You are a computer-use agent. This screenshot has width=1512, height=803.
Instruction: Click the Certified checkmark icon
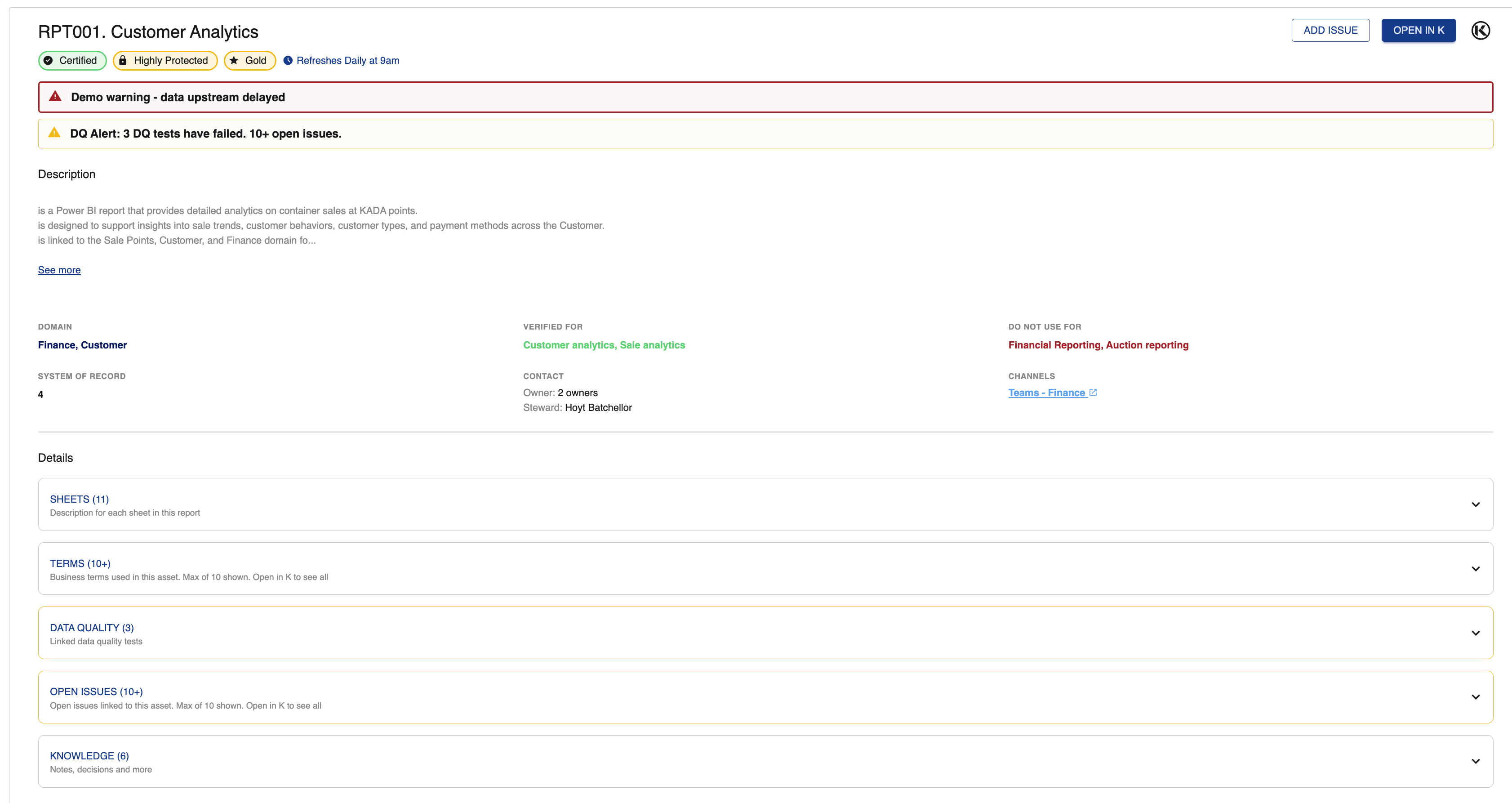(48, 60)
